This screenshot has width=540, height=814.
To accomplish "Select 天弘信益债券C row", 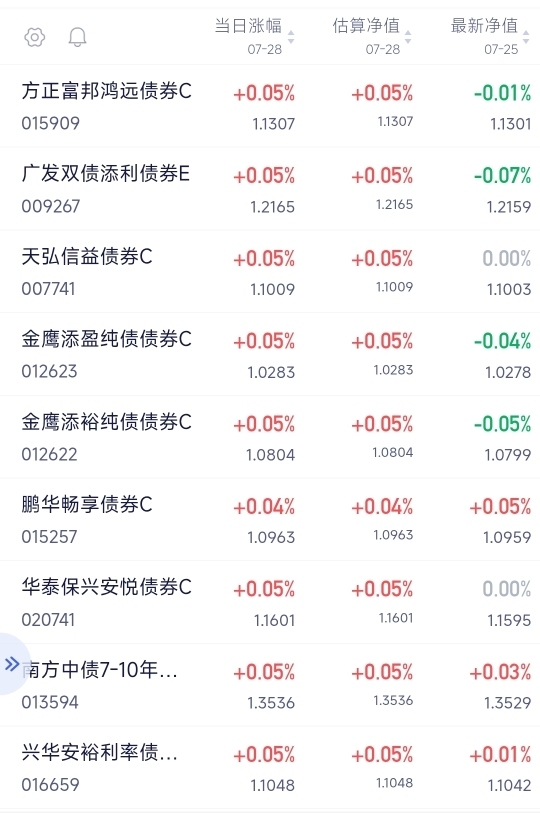I will point(270,272).
